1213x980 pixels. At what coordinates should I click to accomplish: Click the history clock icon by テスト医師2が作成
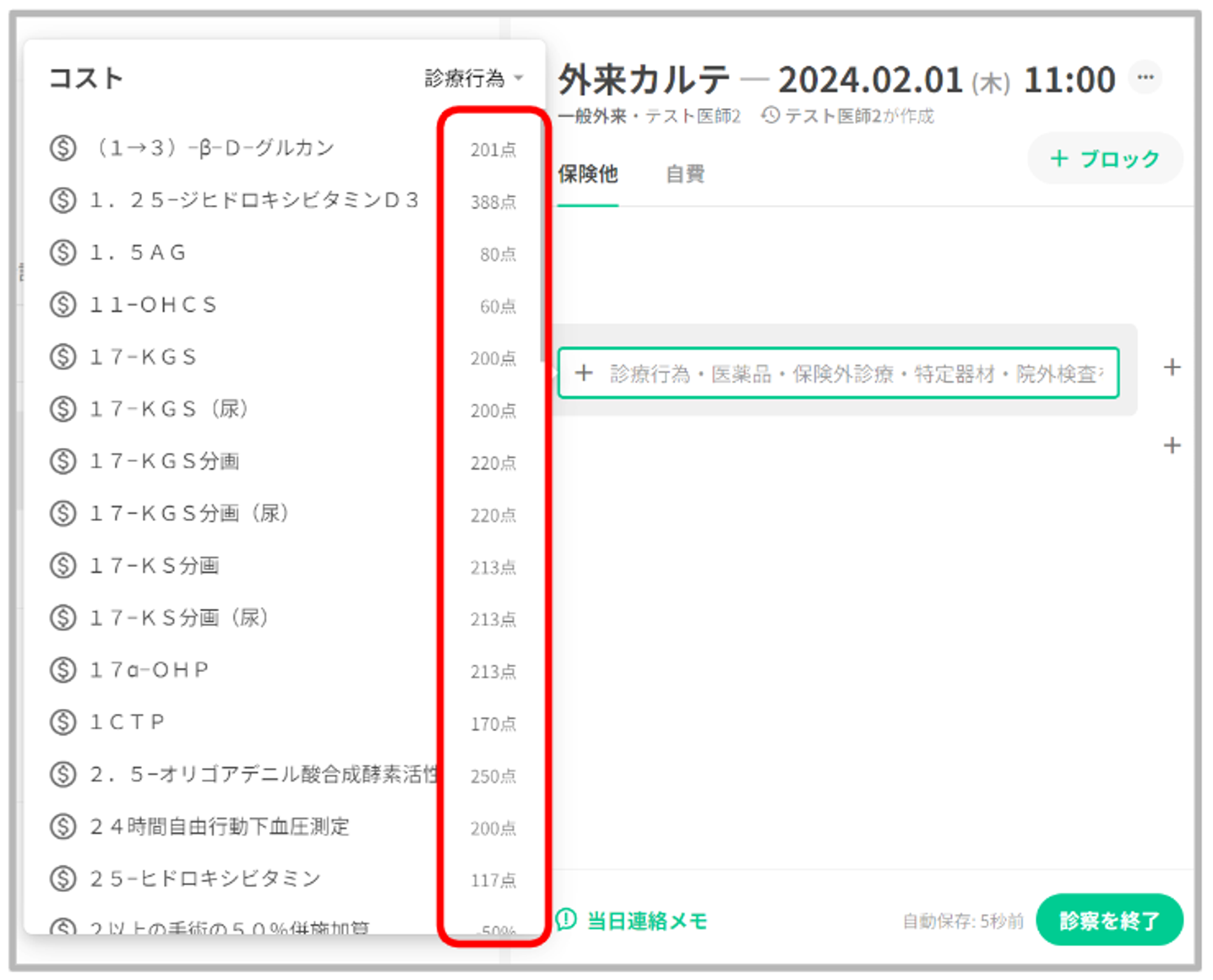pyautogui.click(x=770, y=115)
